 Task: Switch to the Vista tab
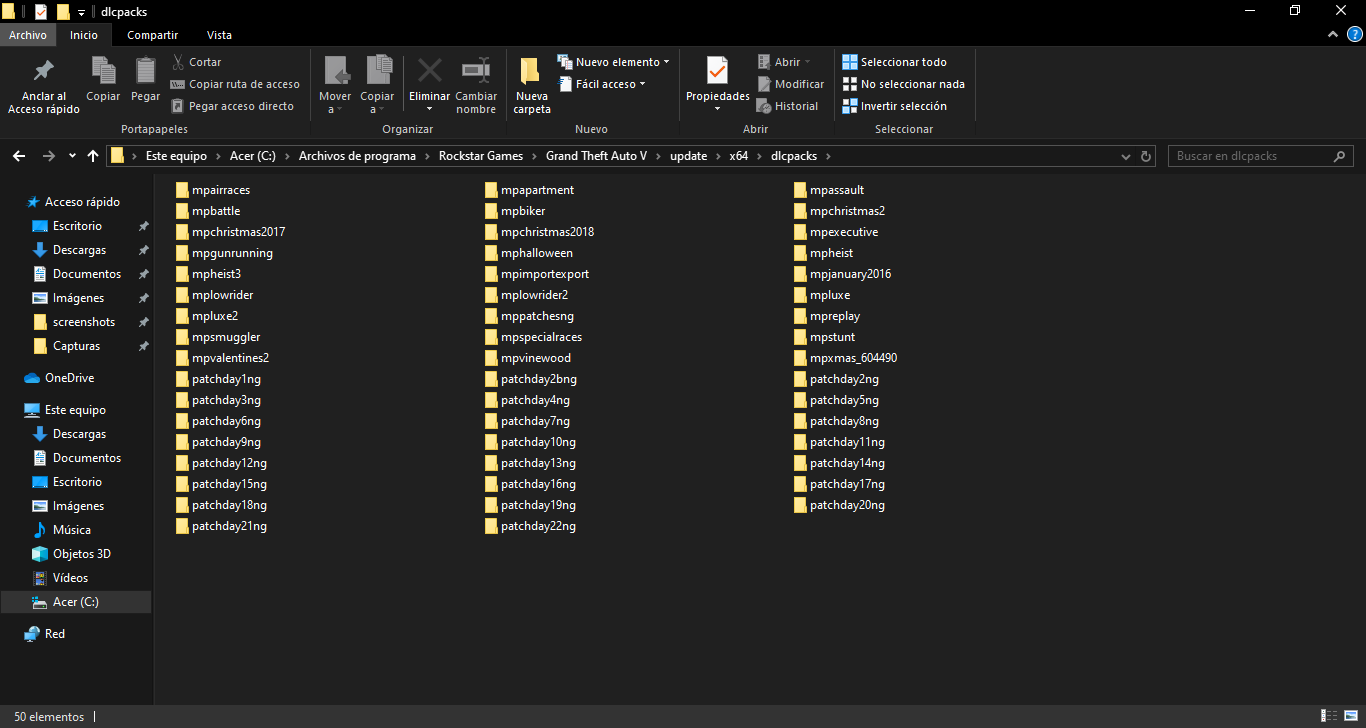pos(219,35)
